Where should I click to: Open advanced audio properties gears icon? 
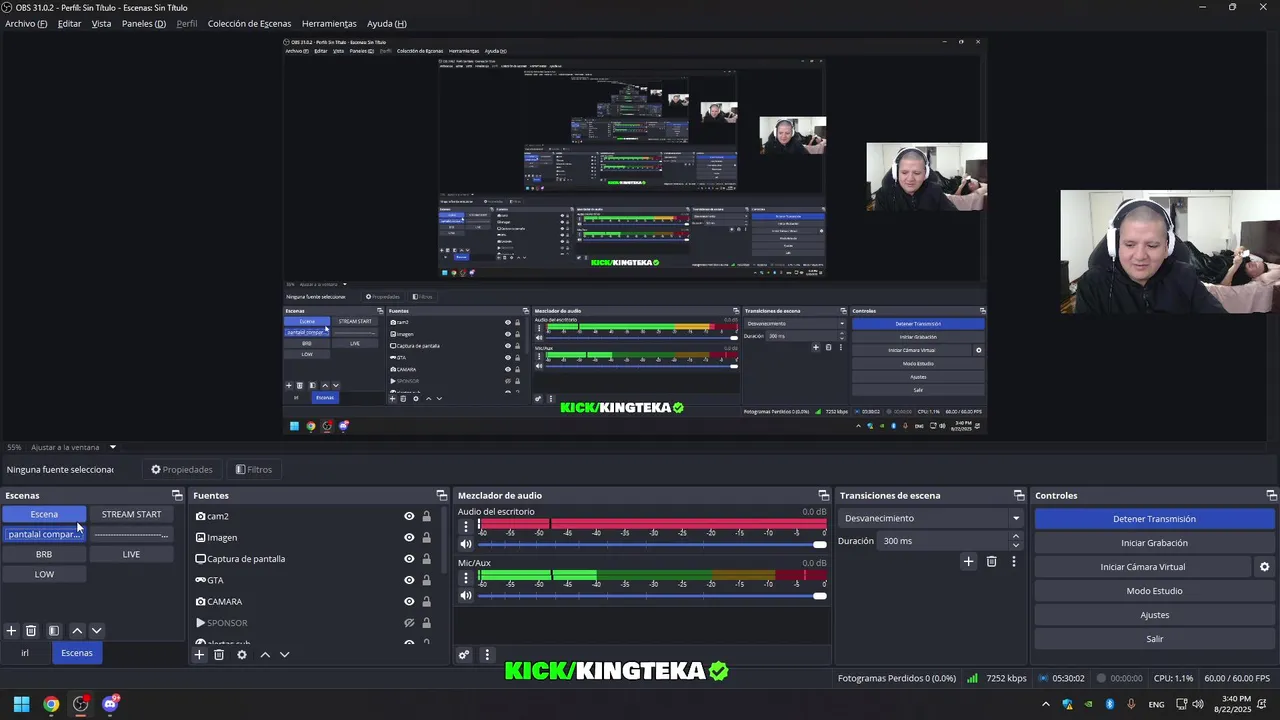[464, 655]
